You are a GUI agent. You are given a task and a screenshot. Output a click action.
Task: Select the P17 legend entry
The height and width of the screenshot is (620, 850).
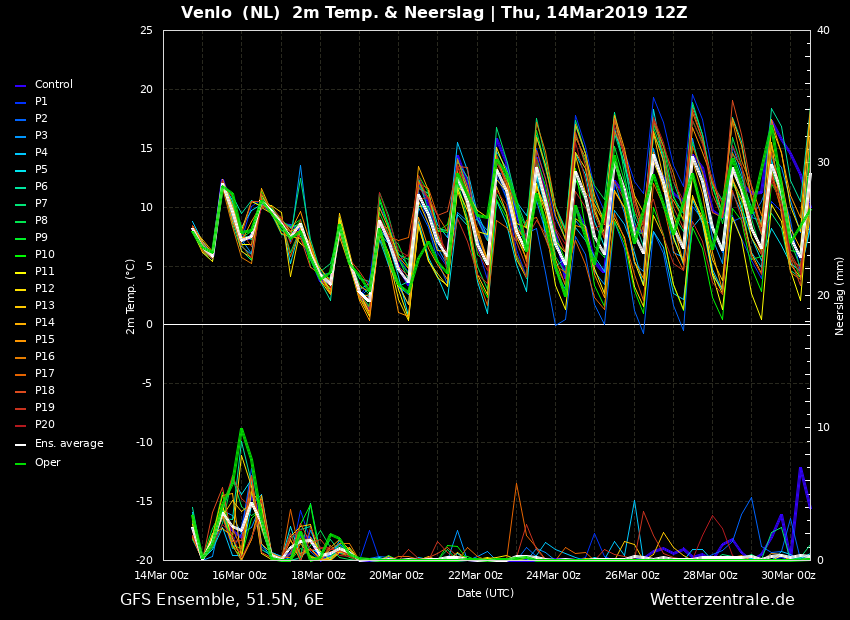44,374
